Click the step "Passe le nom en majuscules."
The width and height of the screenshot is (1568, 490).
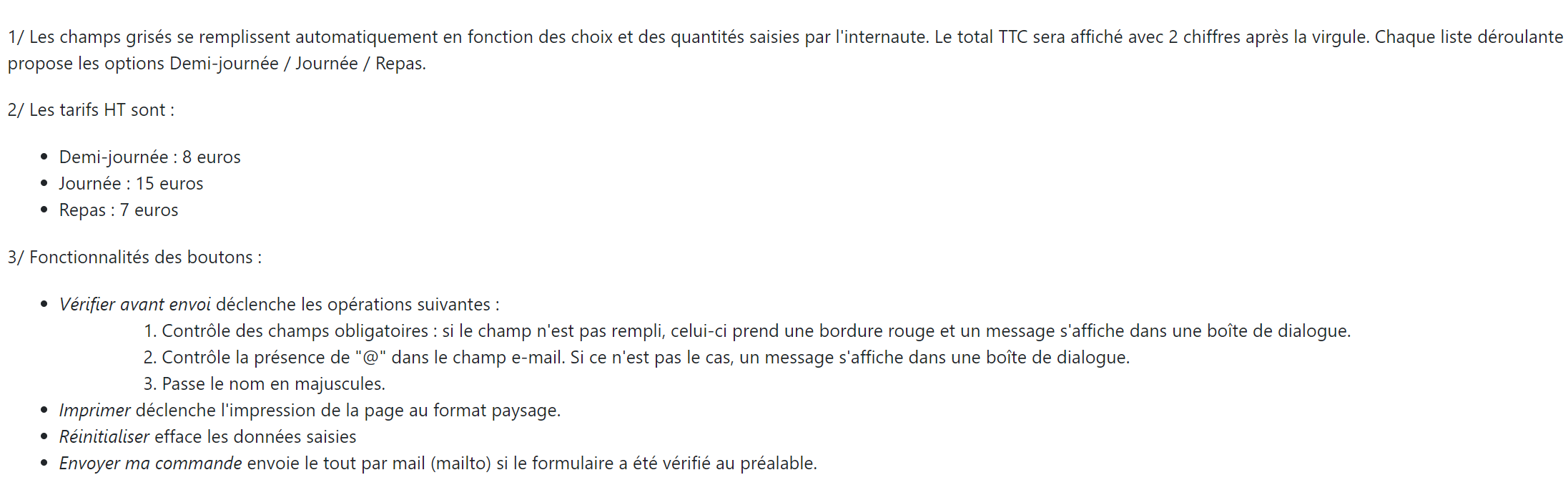coord(273,384)
